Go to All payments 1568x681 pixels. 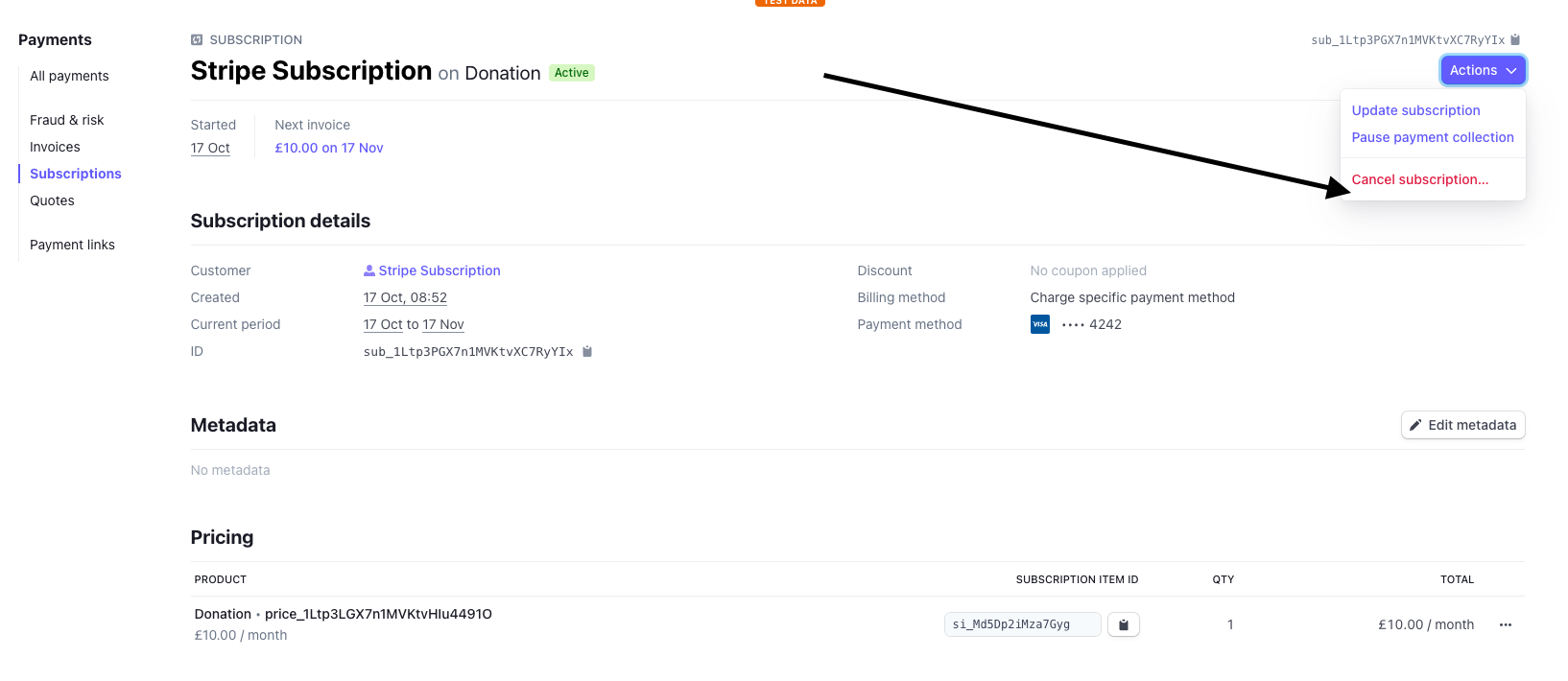click(x=69, y=76)
